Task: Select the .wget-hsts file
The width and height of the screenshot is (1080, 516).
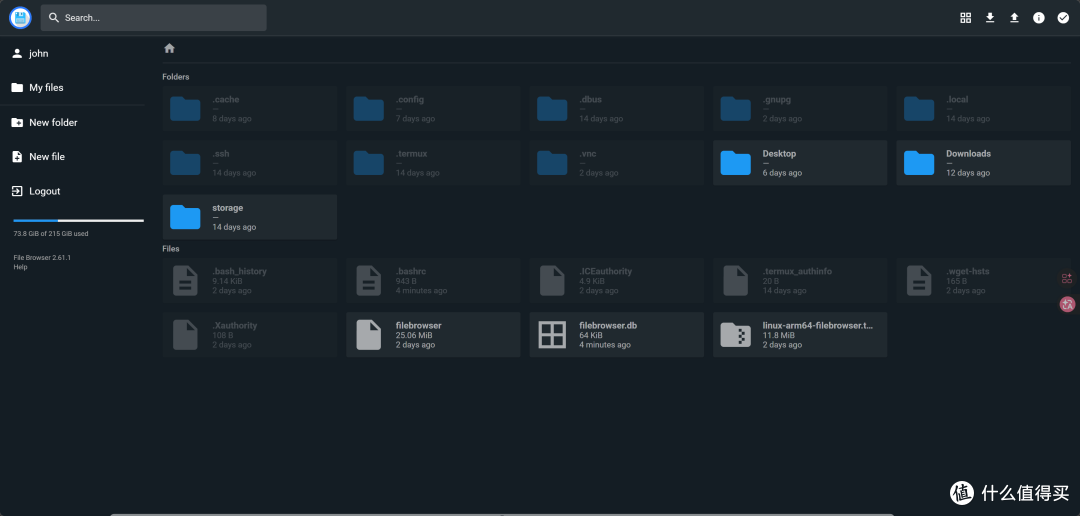Action: click(983, 280)
